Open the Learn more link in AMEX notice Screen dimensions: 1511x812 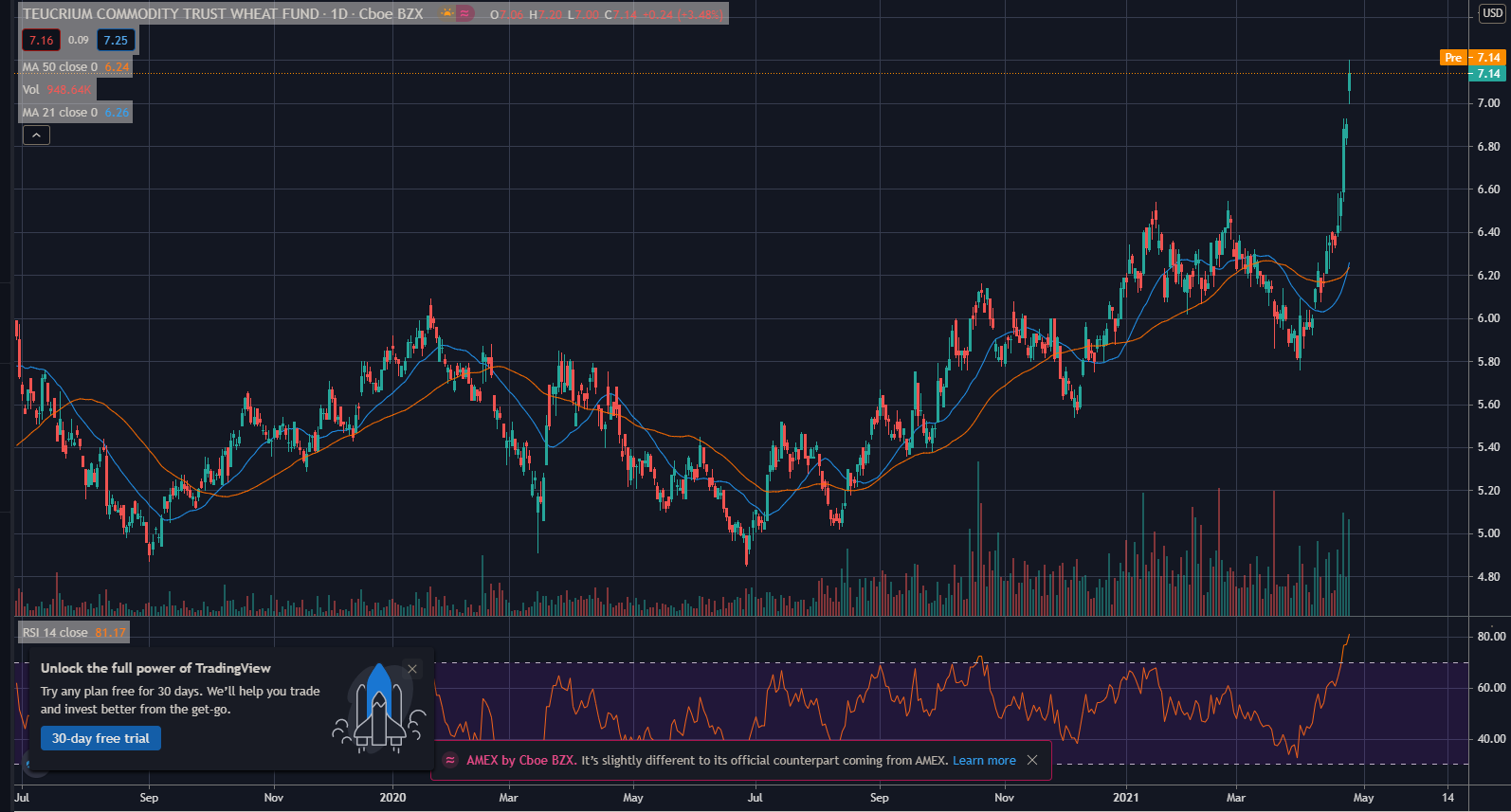[984, 760]
